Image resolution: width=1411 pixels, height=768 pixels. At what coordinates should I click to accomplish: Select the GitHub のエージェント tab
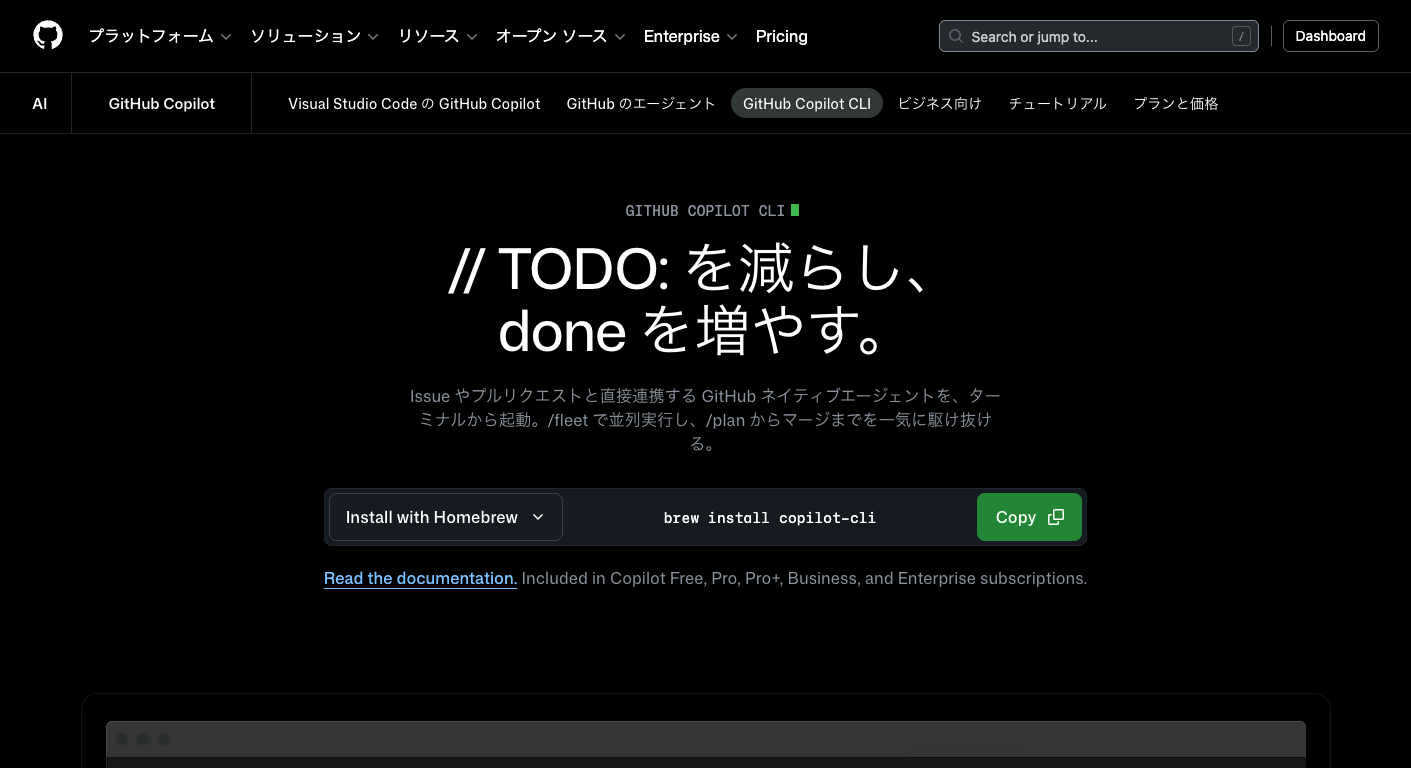click(641, 103)
